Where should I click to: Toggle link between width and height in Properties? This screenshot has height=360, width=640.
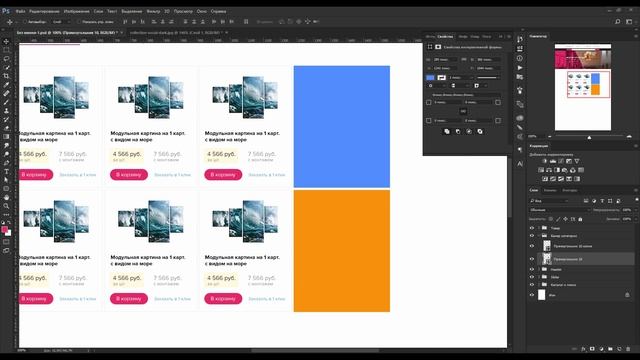(x=464, y=60)
